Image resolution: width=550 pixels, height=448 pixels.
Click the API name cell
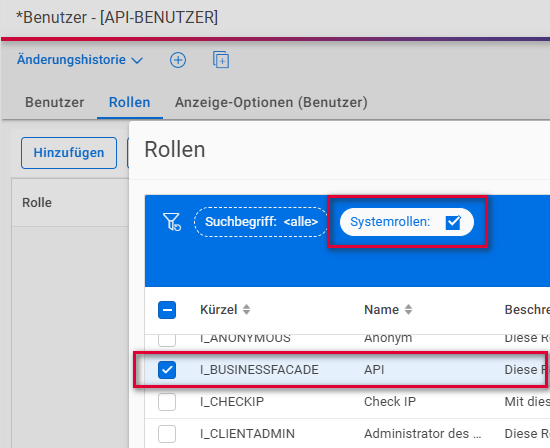[374, 370]
